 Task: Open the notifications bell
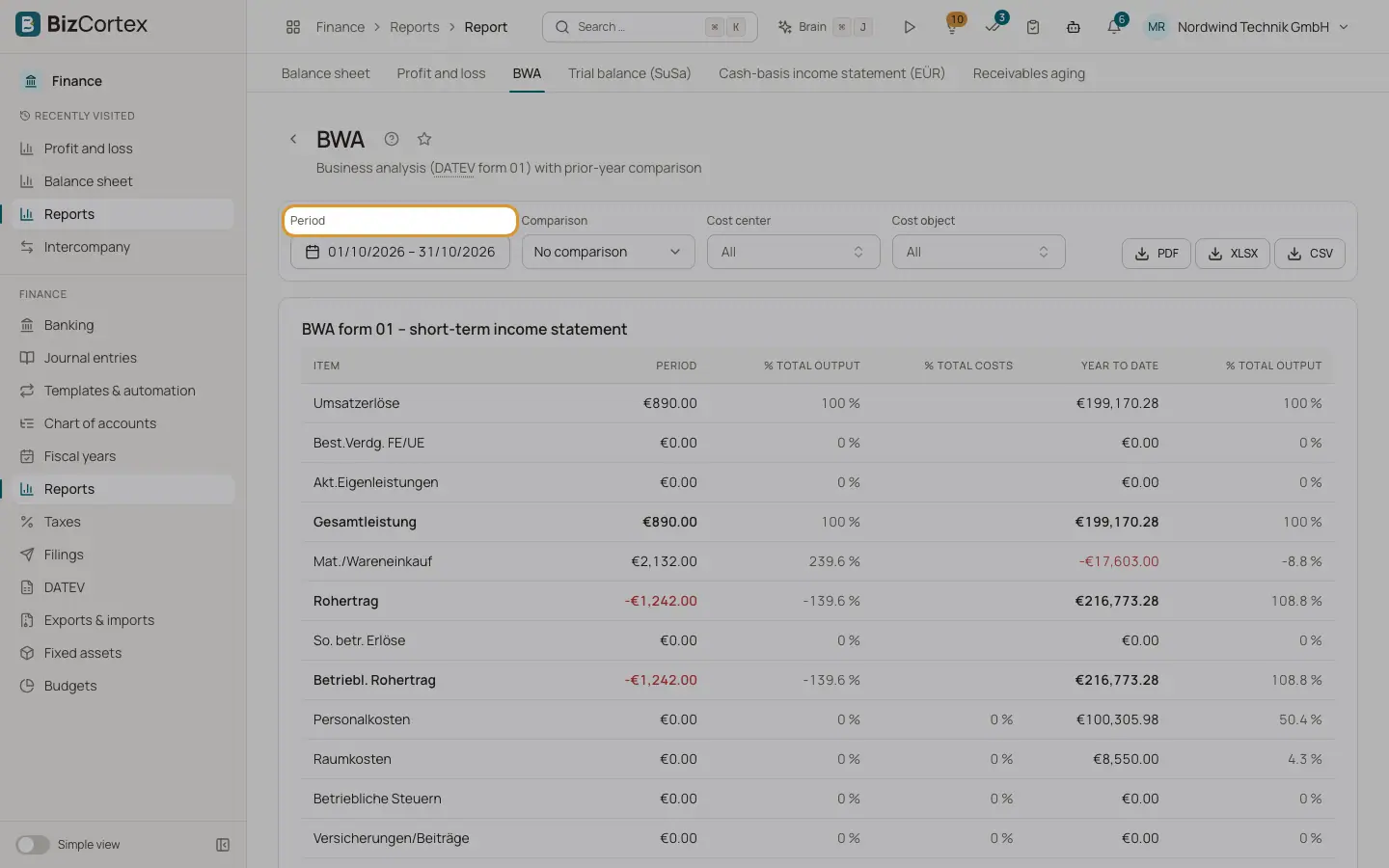click(1114, 27)
